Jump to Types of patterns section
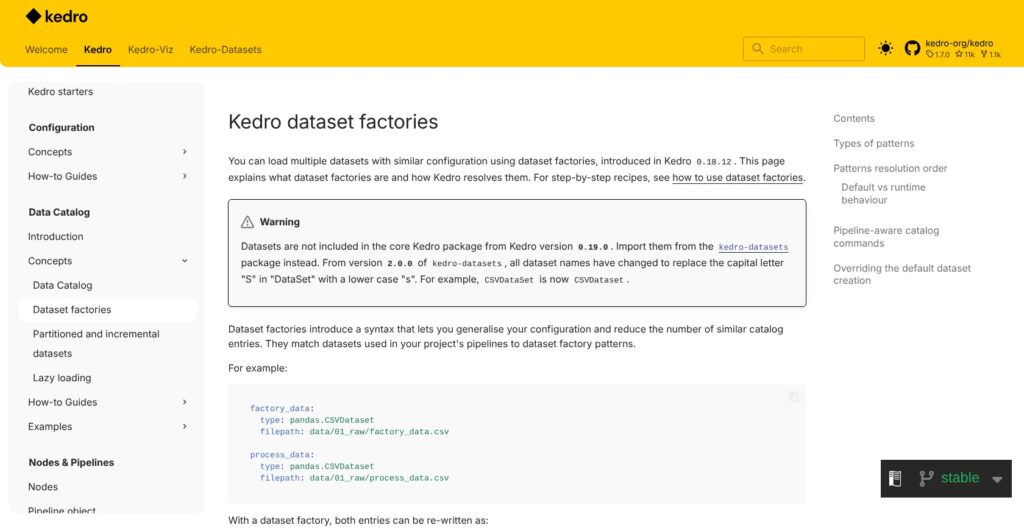 coord(874,144)
